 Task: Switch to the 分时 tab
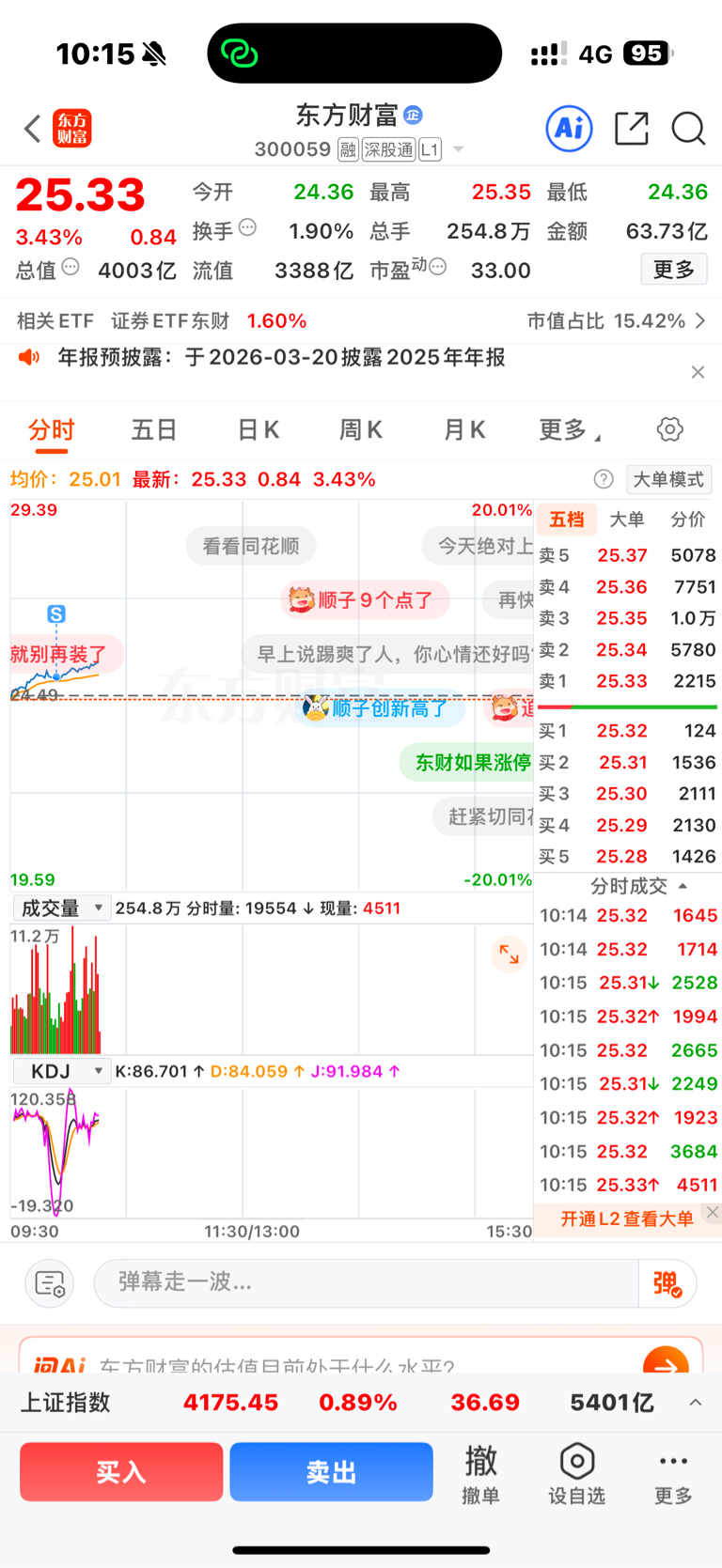[51, 430]
